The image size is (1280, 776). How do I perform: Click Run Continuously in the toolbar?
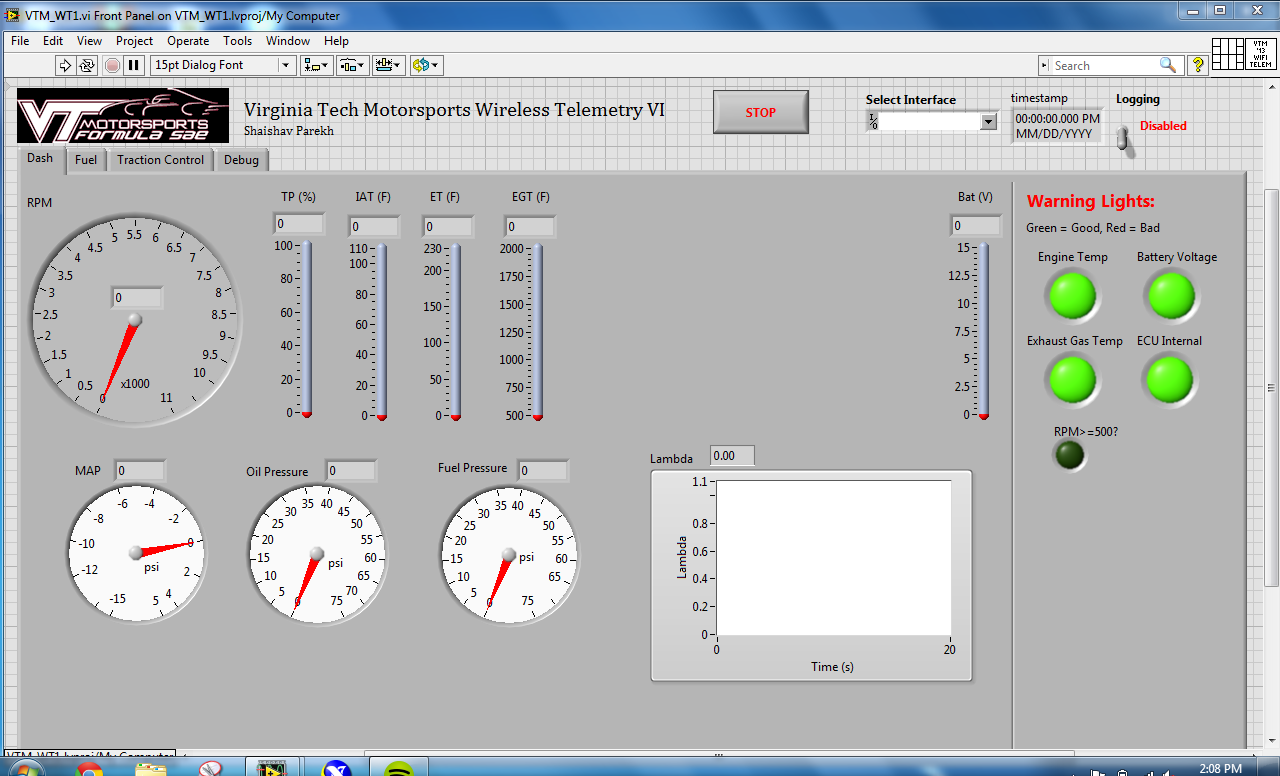(87, 65)
